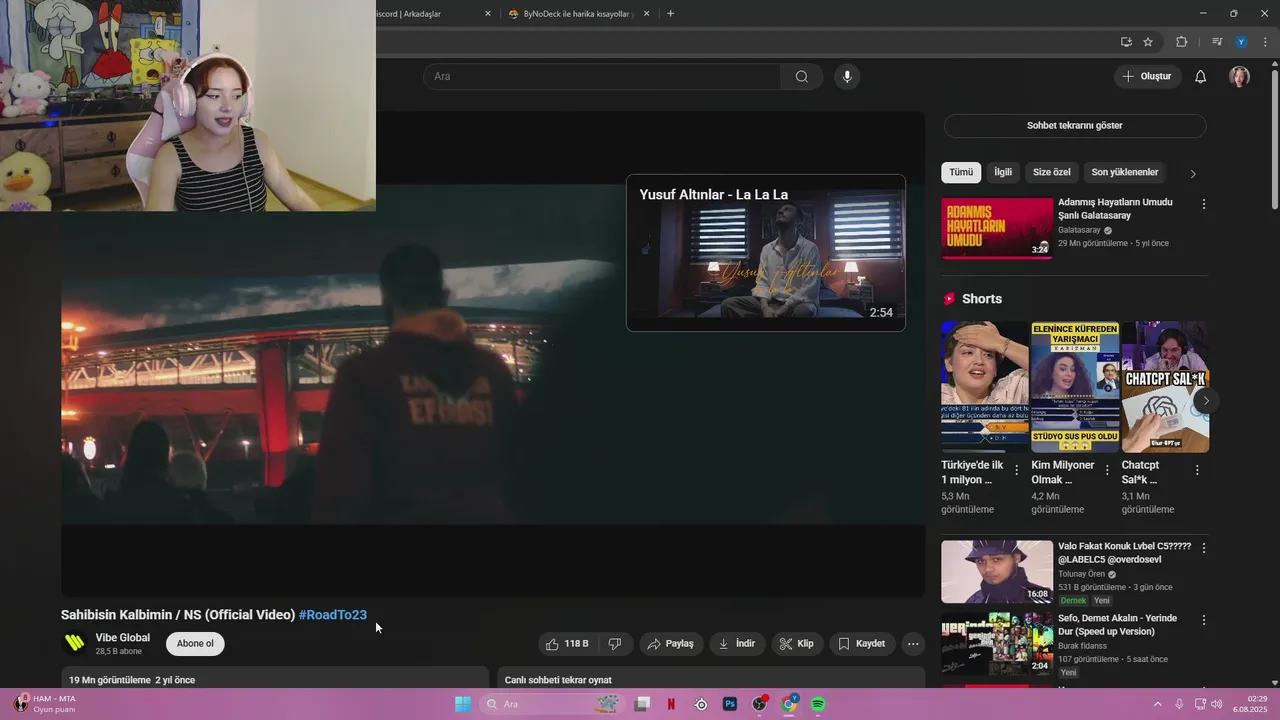Open Chrome three-dot menu
The height and width of the screenshot is (720, 1280).
tap(1265, 42)
